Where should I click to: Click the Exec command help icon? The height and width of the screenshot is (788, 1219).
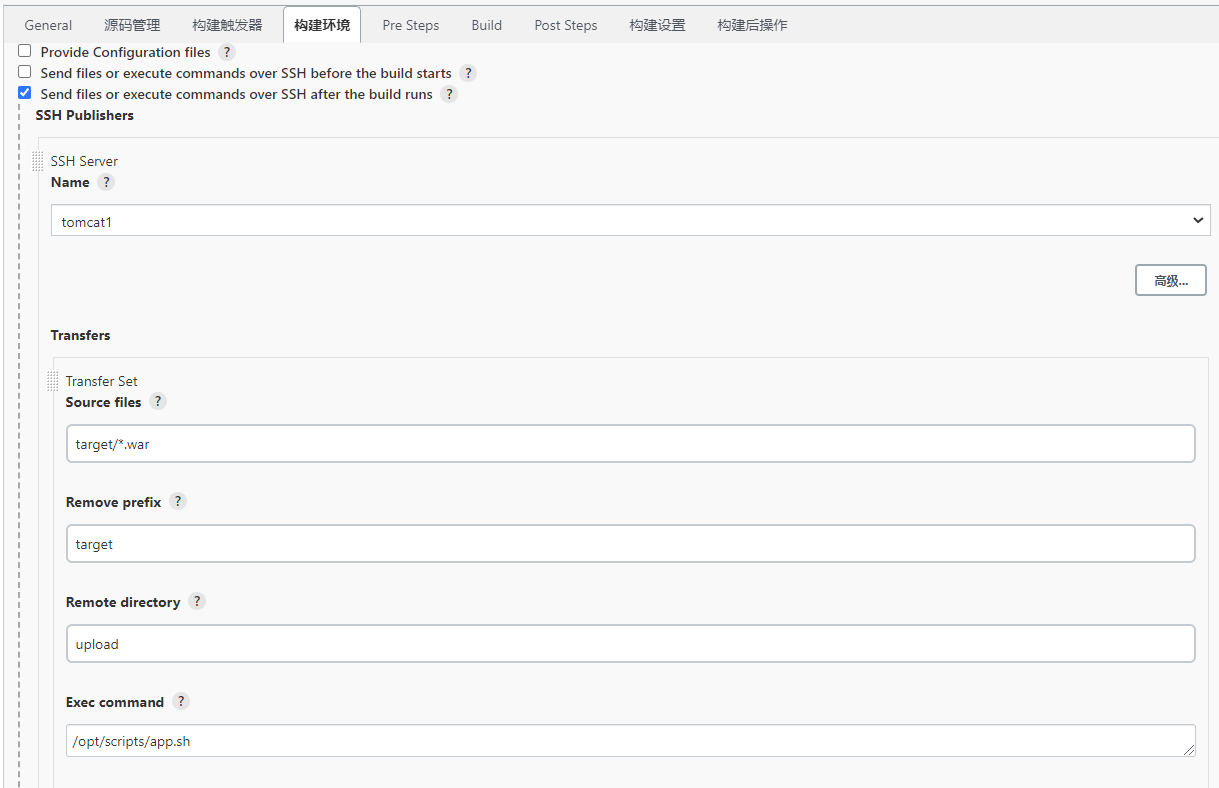[x=181, y=701]
